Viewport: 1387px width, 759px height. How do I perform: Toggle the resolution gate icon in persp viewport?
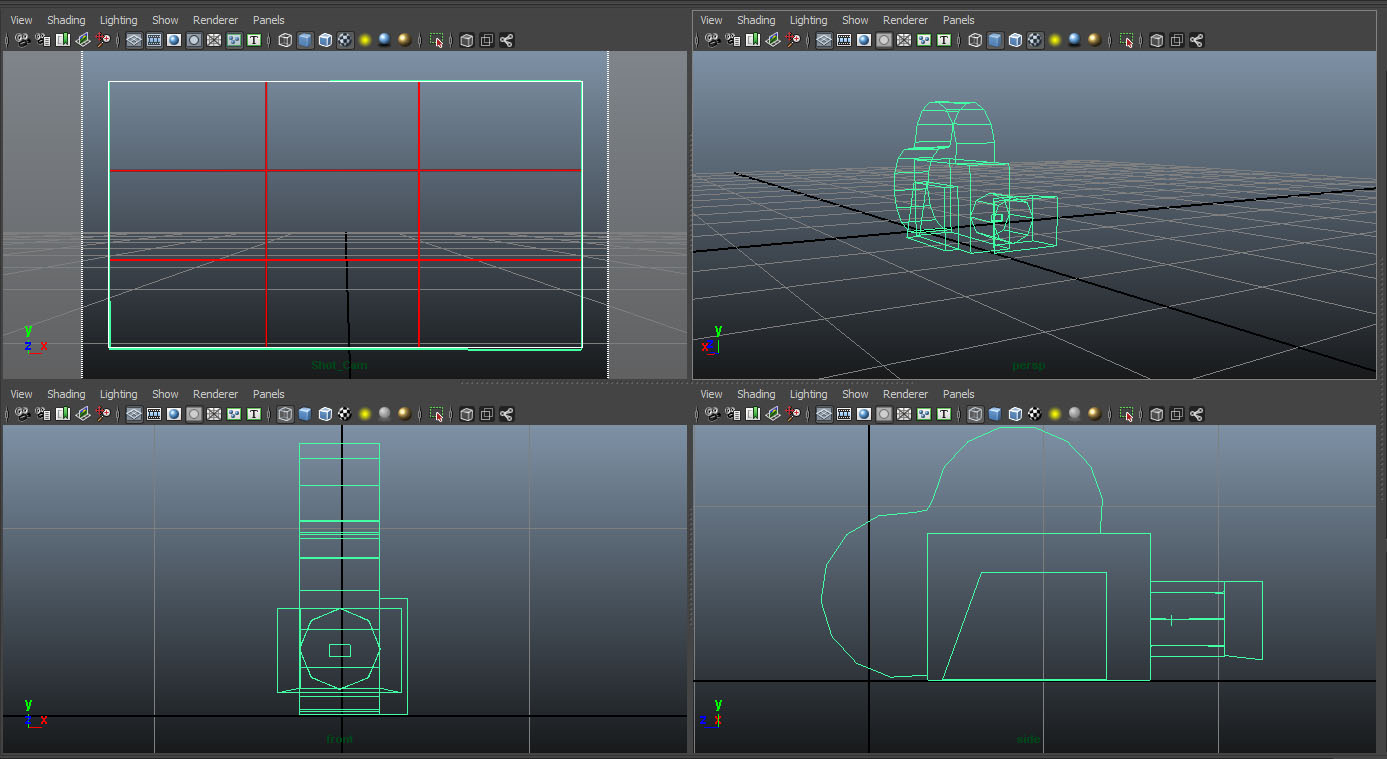pos(862,40)
